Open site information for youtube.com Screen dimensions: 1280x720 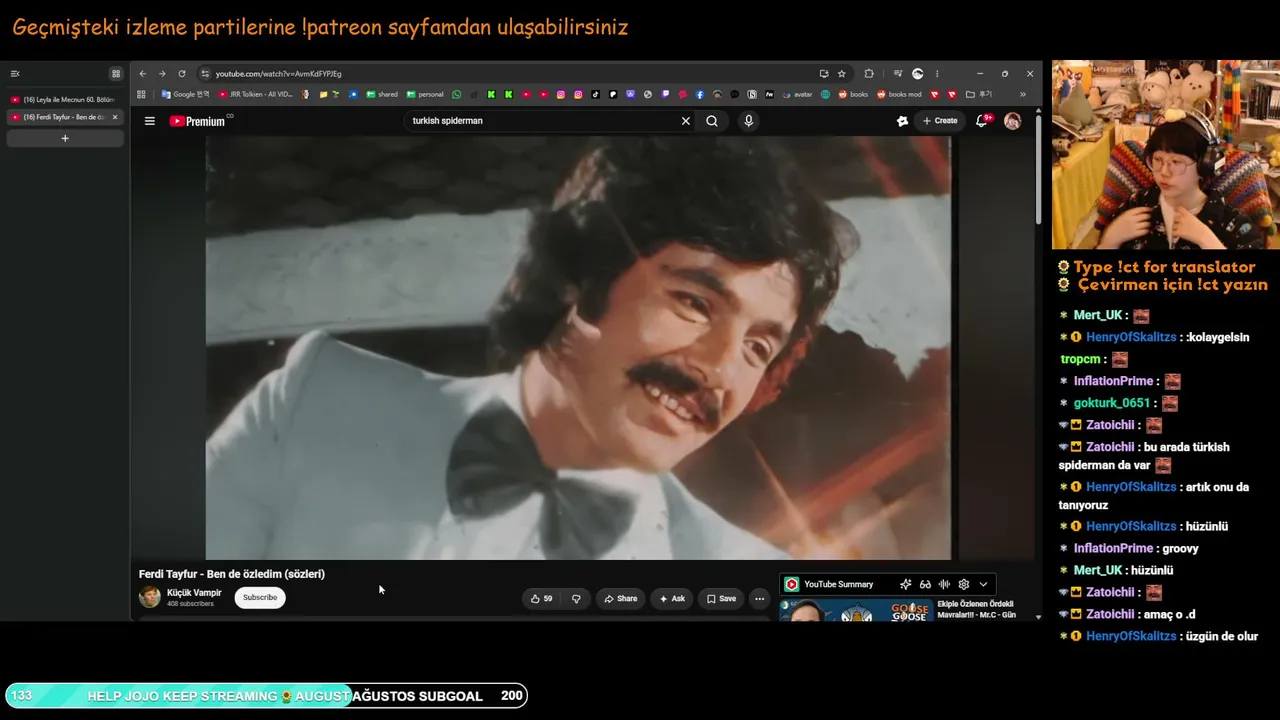tap(205, 74)
